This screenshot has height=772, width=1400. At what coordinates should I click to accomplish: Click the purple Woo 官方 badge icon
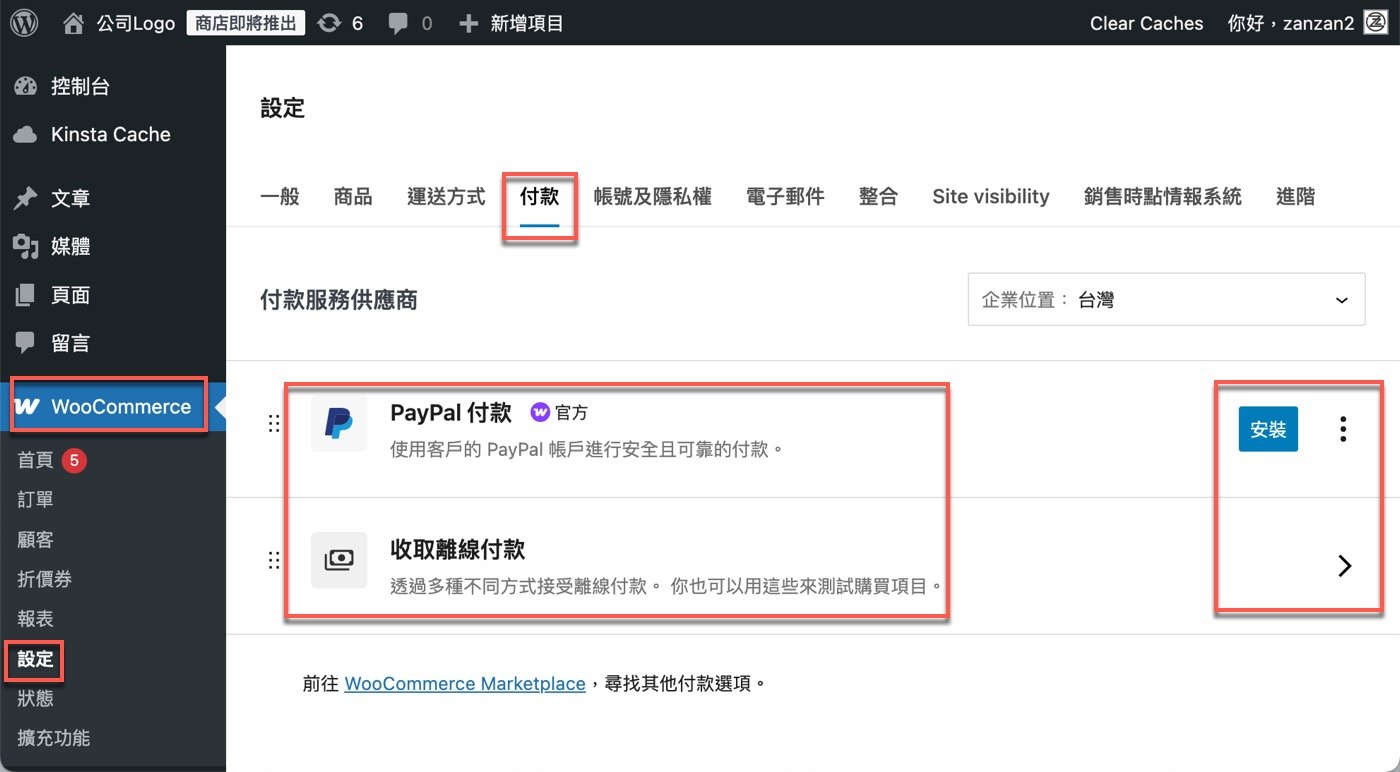click(x=540, y=412)
